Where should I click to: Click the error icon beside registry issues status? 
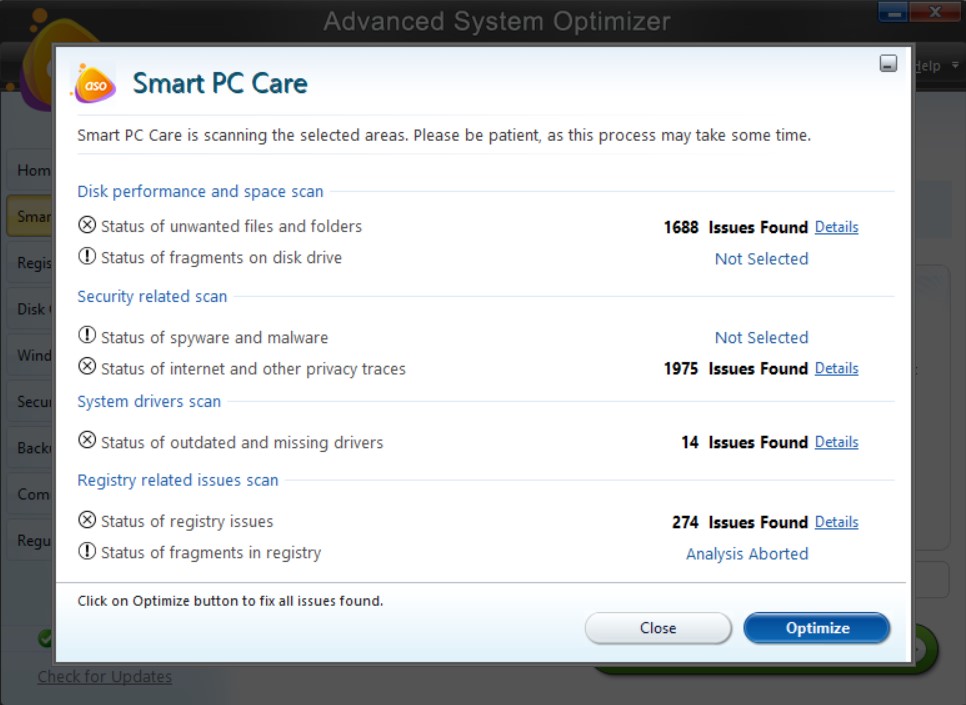[x=85, y=521]
